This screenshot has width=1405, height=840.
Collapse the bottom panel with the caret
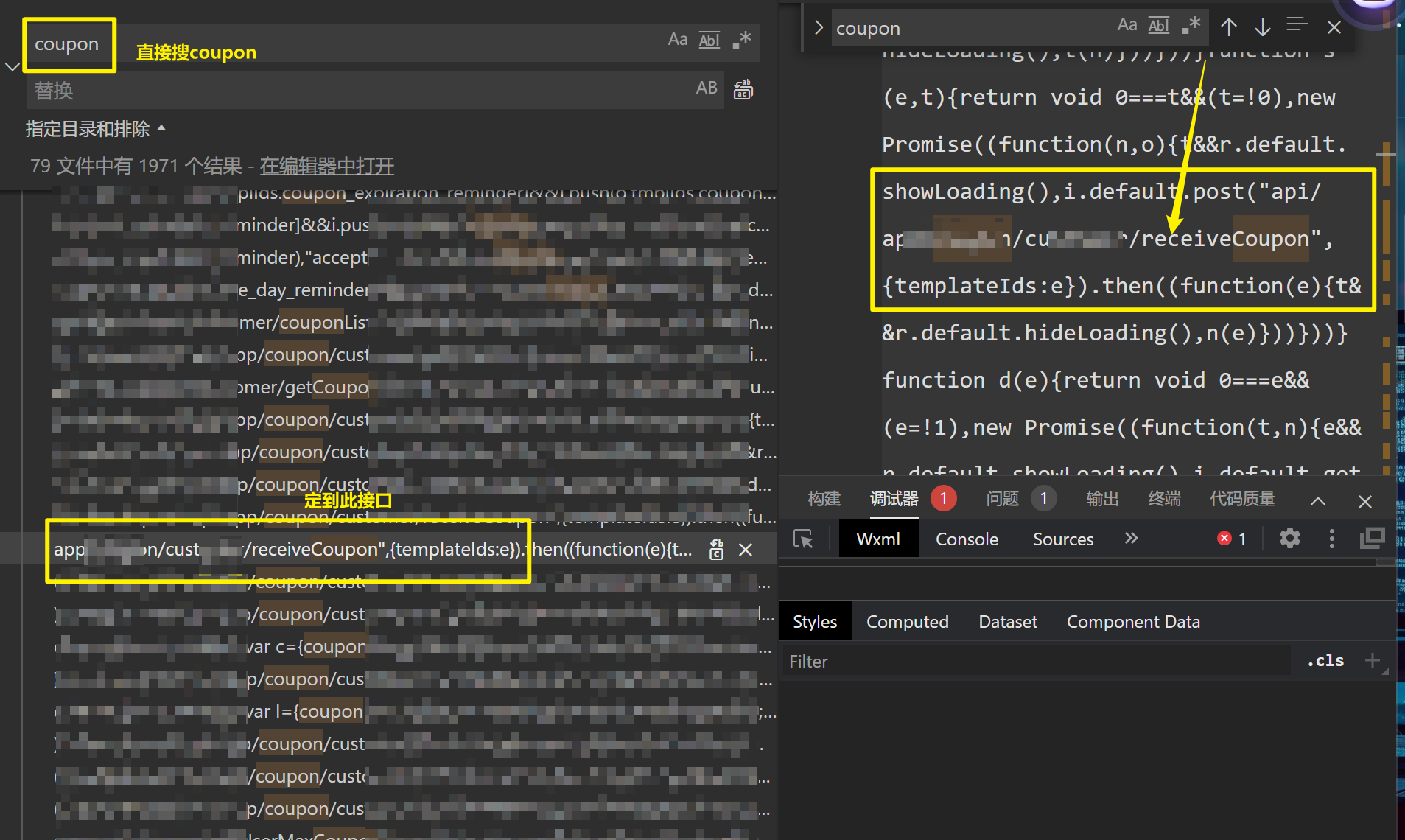click(x=1318, y=501)
